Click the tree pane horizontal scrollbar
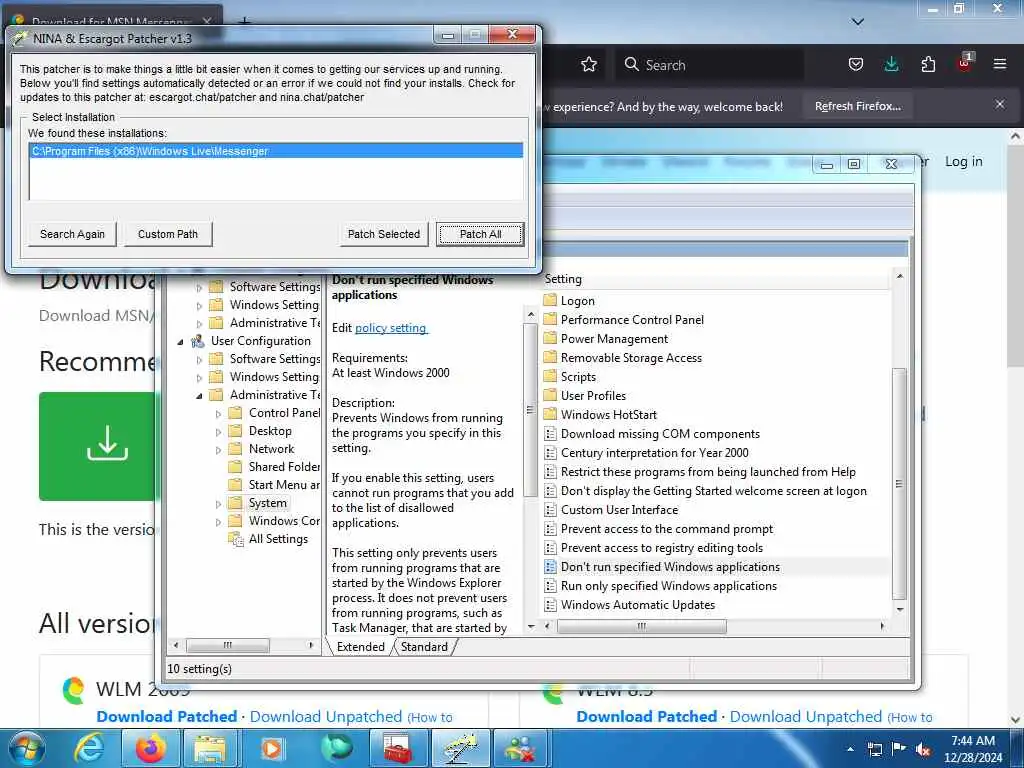 click(x=227, y=645)
